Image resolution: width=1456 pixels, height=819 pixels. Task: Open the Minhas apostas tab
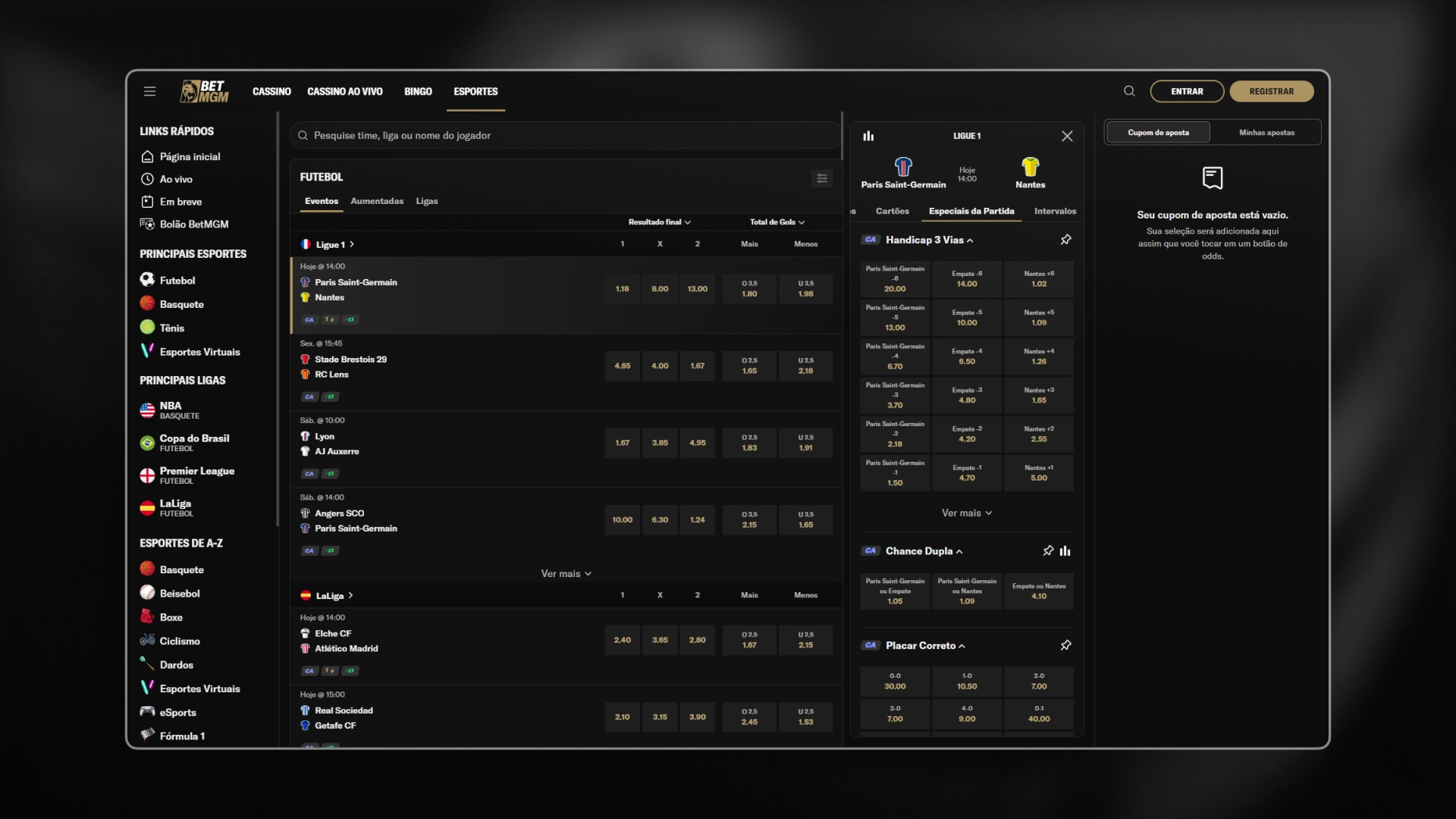[1266, 133]
